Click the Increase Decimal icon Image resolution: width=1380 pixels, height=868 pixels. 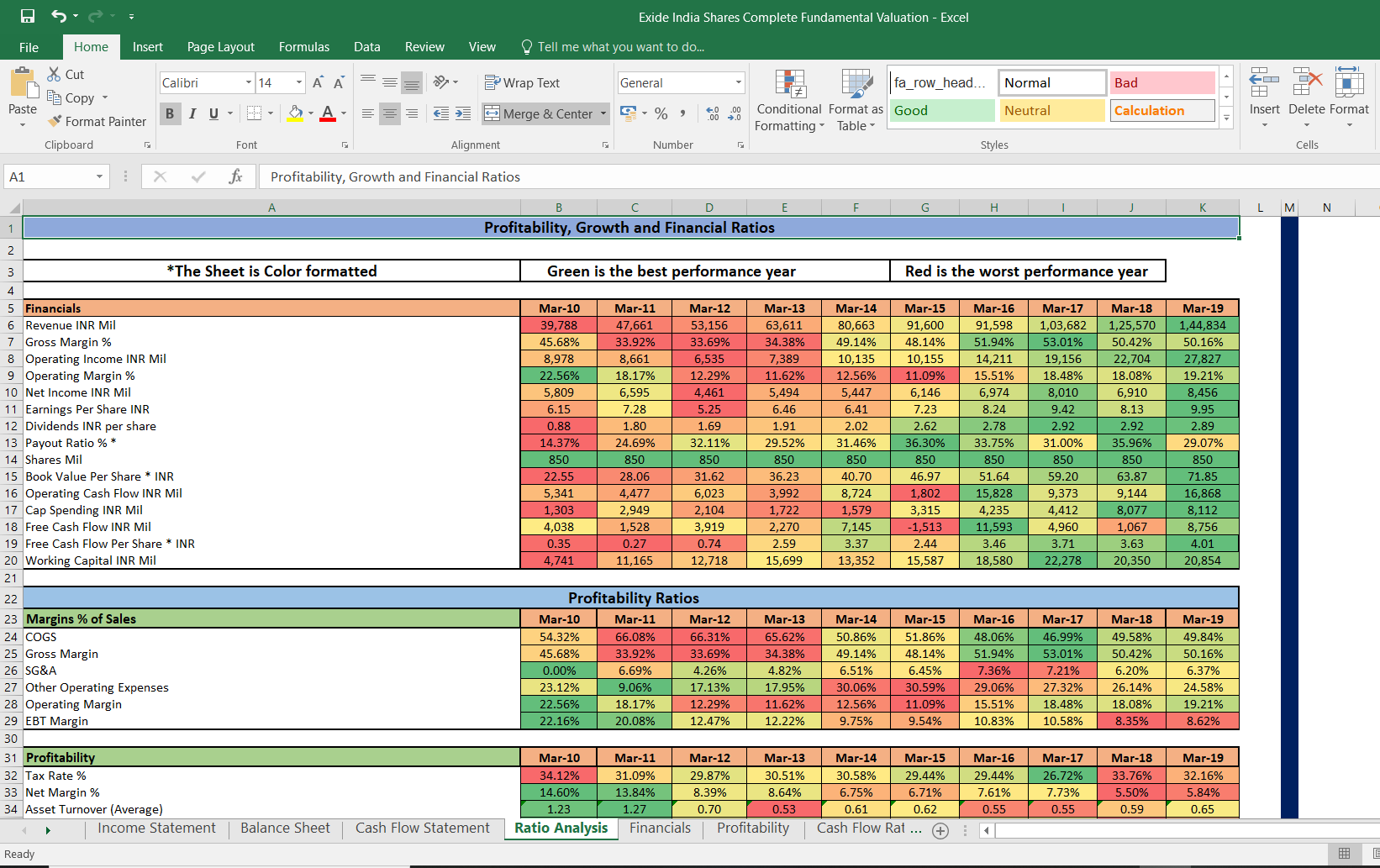(713, 113)
